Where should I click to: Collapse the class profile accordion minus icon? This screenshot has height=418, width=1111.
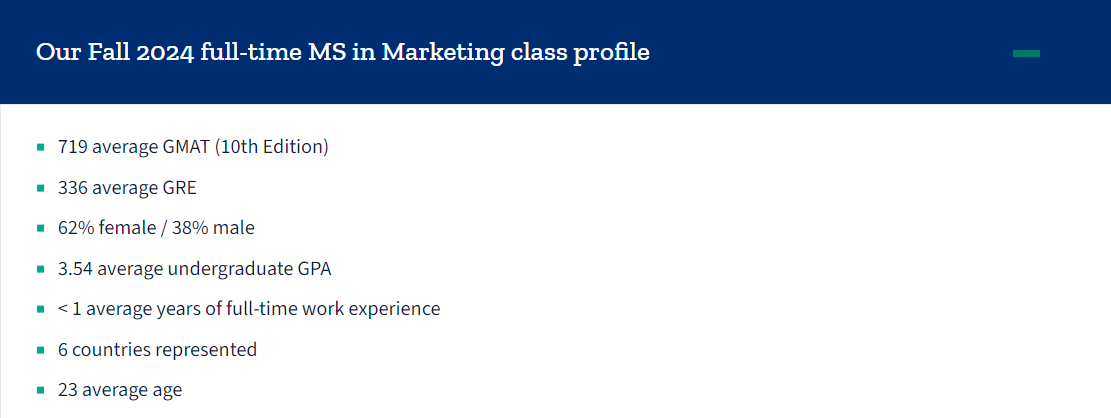point(1026,53)
